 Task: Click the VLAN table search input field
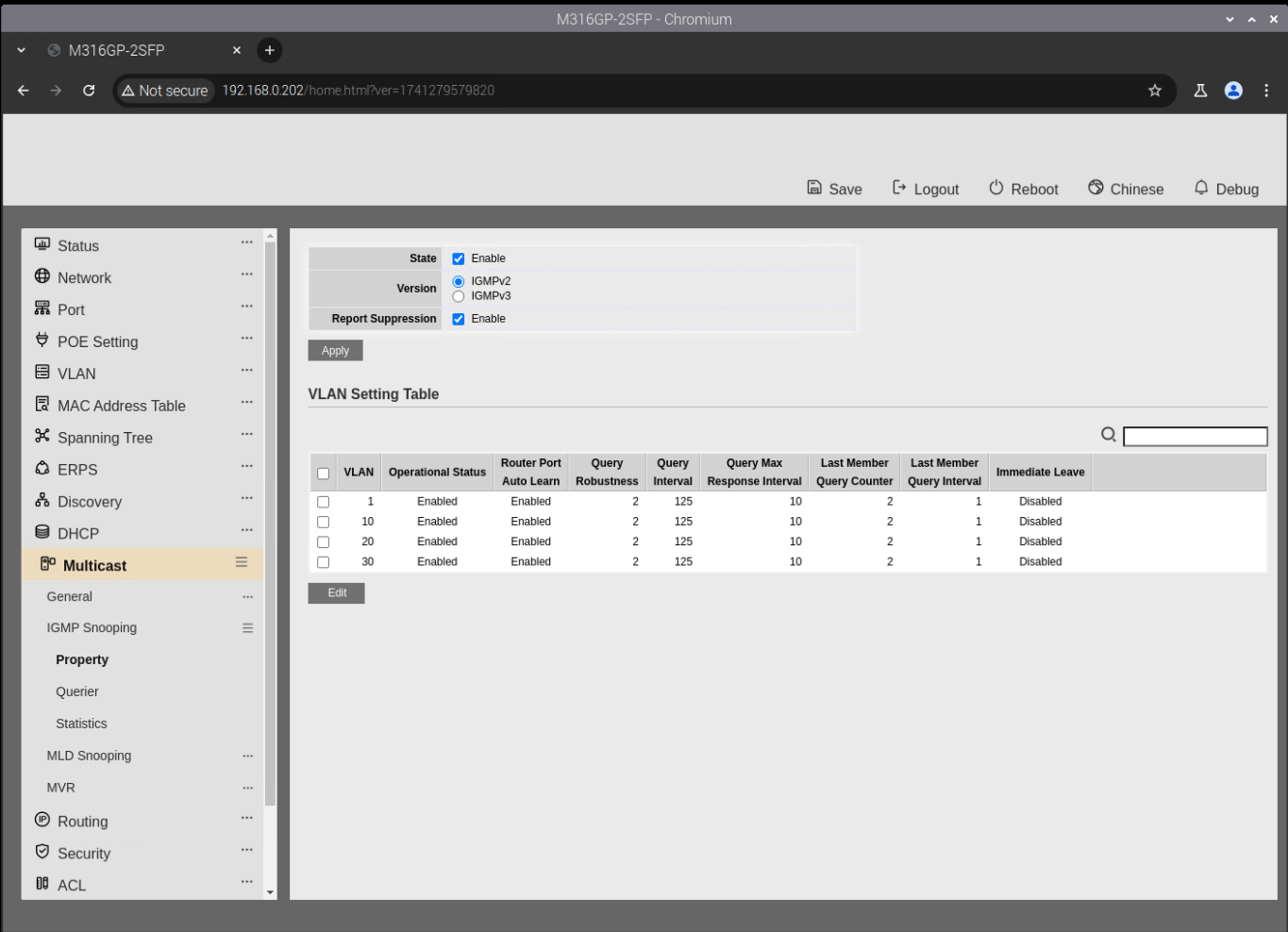pos(1196,436)
